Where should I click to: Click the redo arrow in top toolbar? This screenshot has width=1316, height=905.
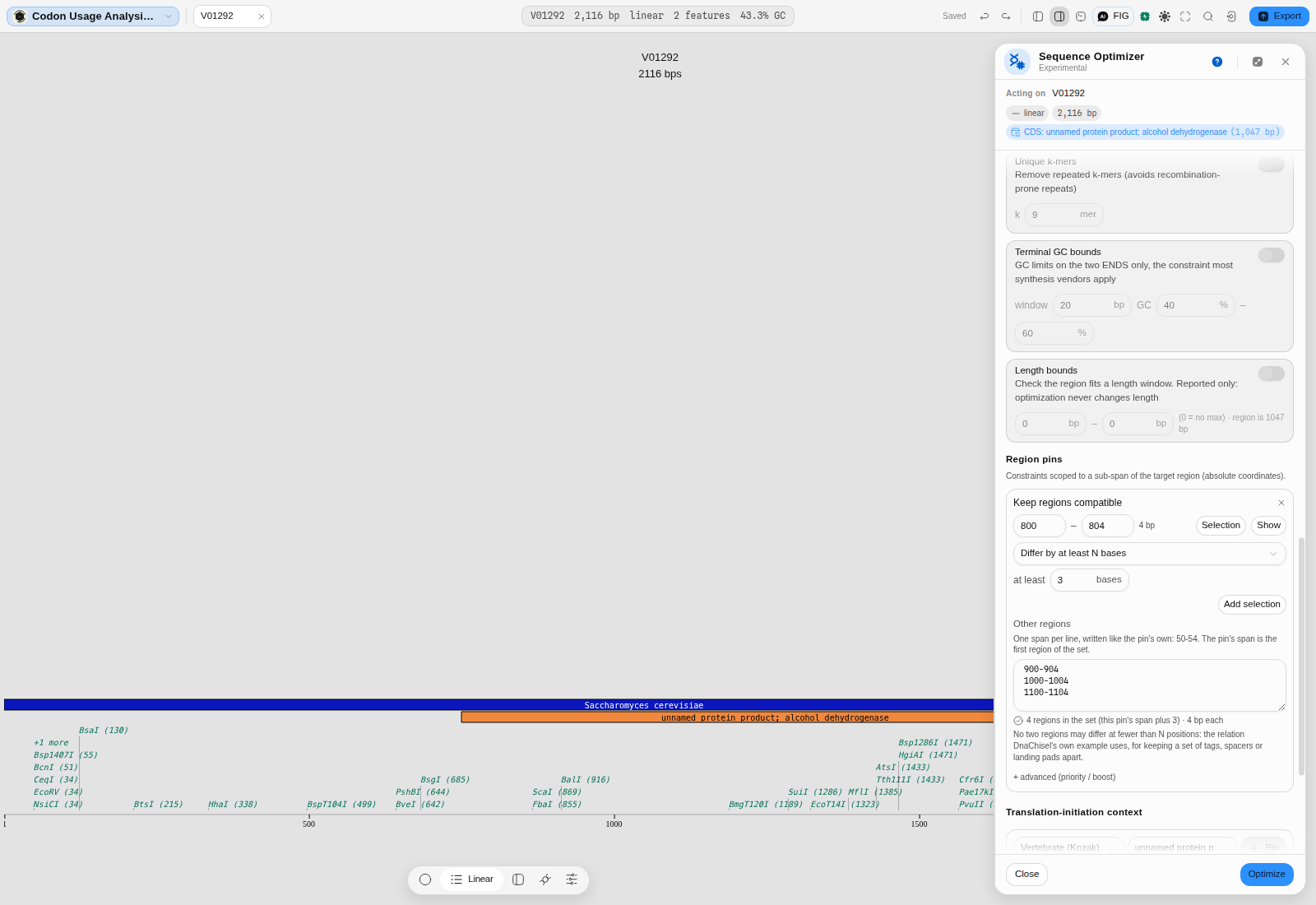(1006, 16)
